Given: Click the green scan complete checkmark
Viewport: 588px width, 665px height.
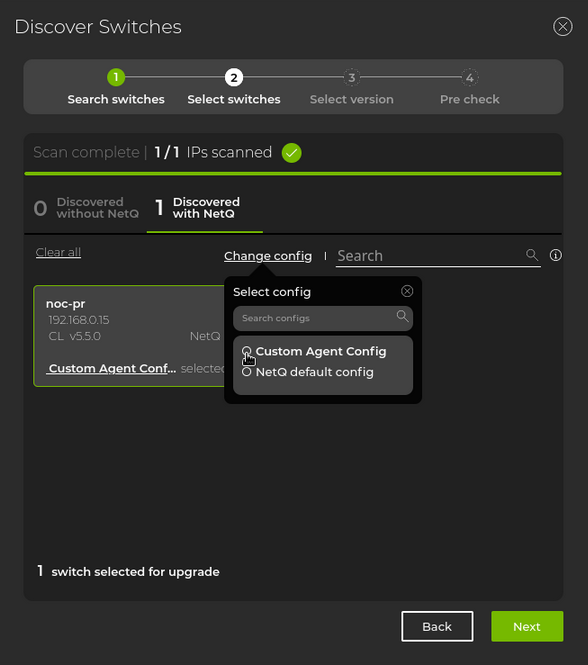Looking at the screenshot, I should click(x=291, y=153).
